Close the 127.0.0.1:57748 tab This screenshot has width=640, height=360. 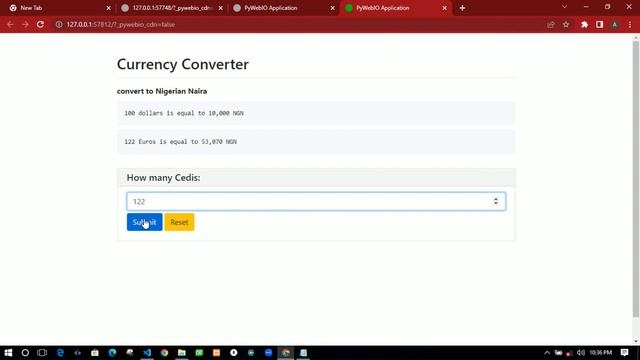tap(220, 8)
